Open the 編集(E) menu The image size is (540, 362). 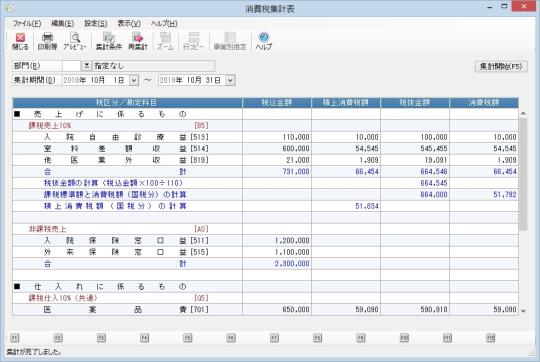tap(63, 23)
